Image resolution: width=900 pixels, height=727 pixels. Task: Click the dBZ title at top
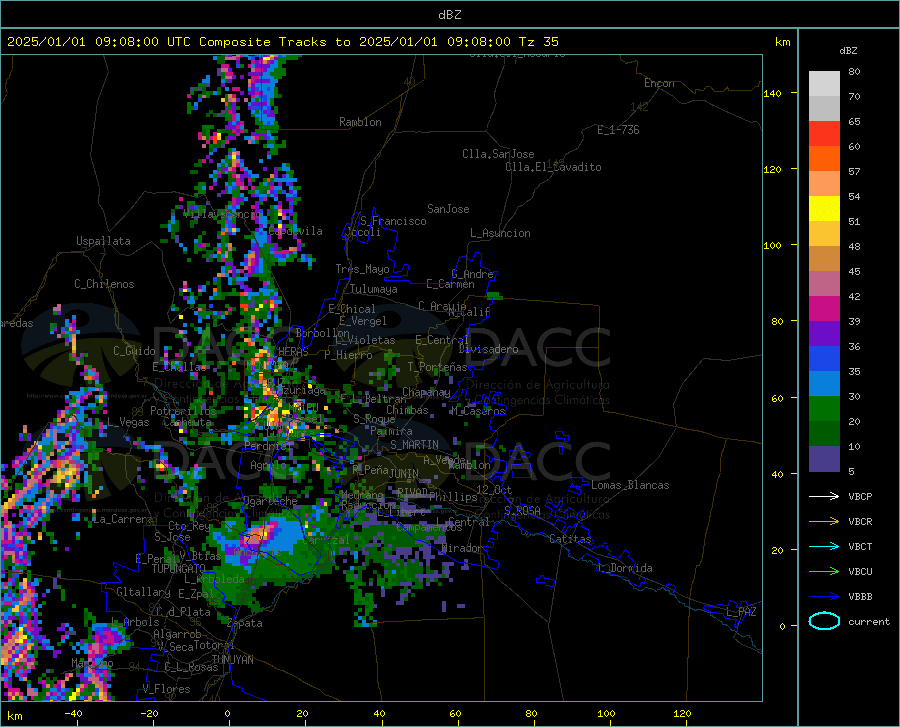[449, 15]
